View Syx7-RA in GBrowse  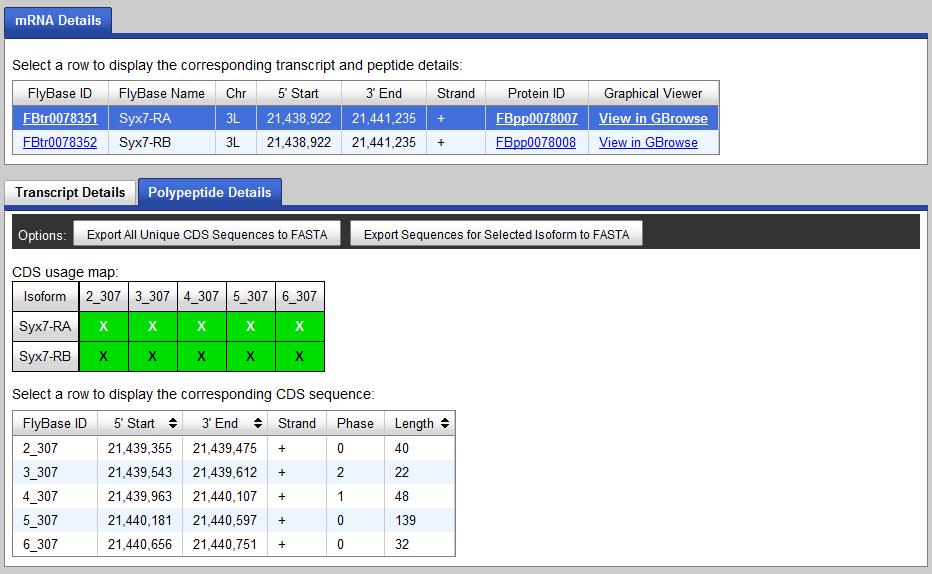tap(653, 118)
